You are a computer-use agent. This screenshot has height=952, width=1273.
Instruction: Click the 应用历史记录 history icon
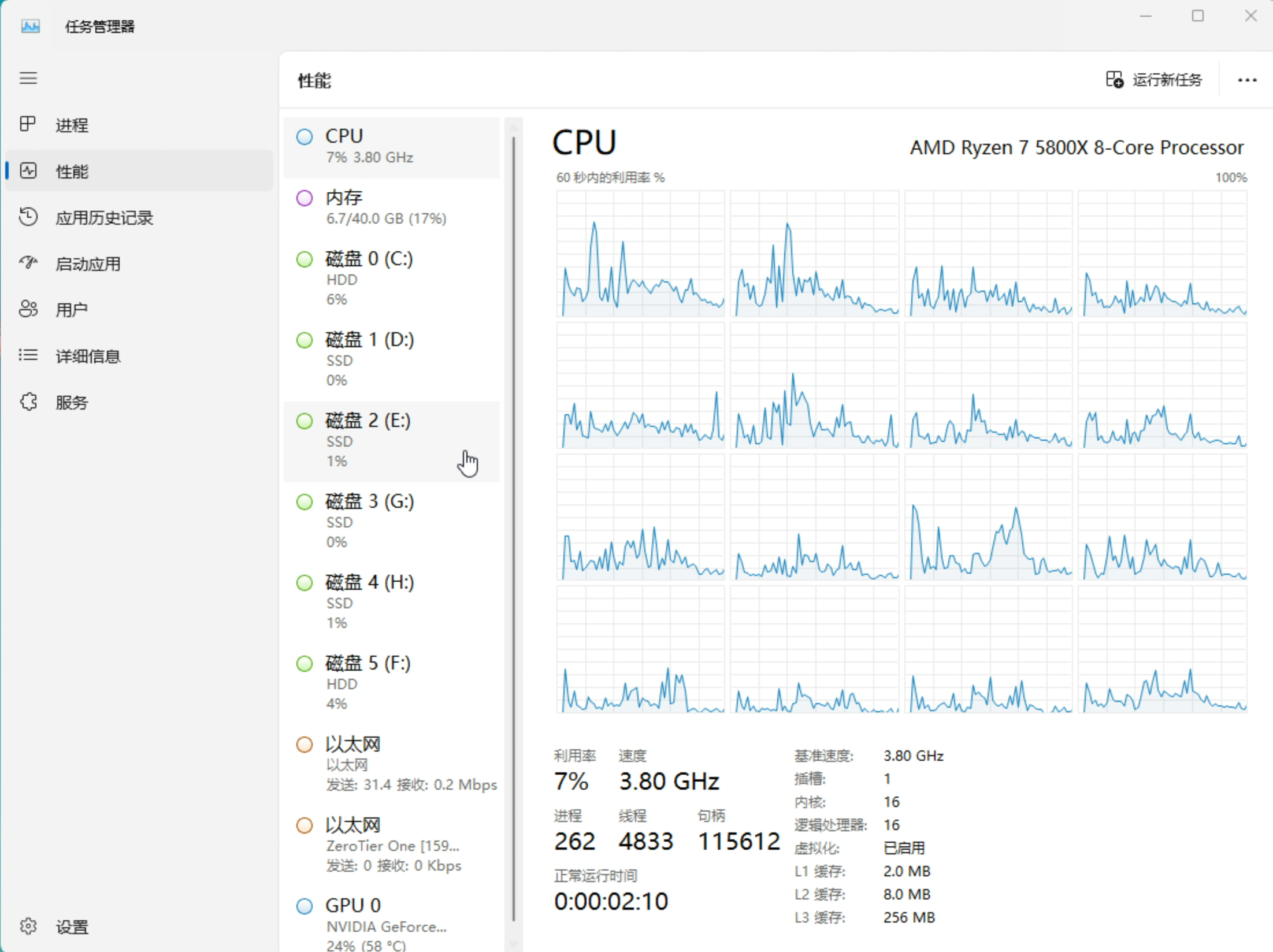click(x=28, y=217)
